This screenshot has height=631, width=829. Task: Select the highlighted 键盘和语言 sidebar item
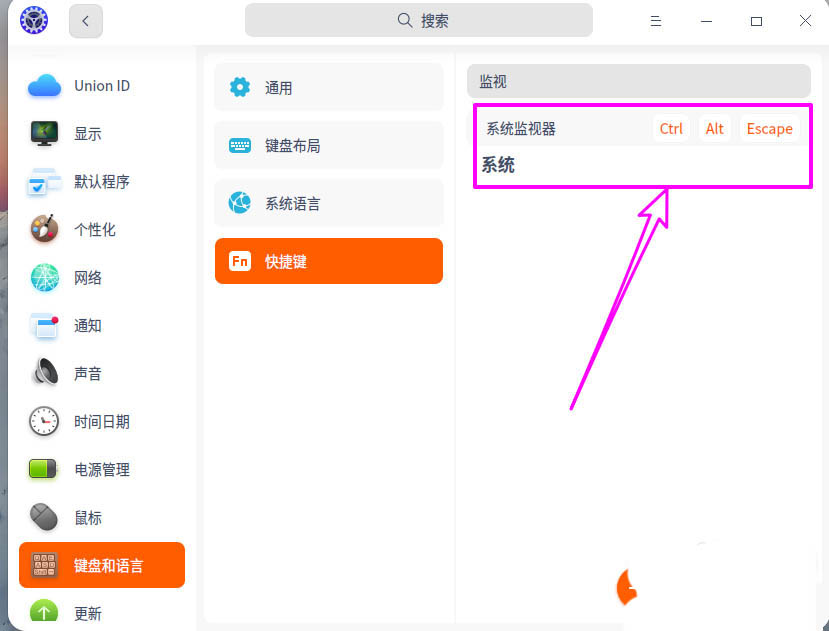click(x=100, y=565)
